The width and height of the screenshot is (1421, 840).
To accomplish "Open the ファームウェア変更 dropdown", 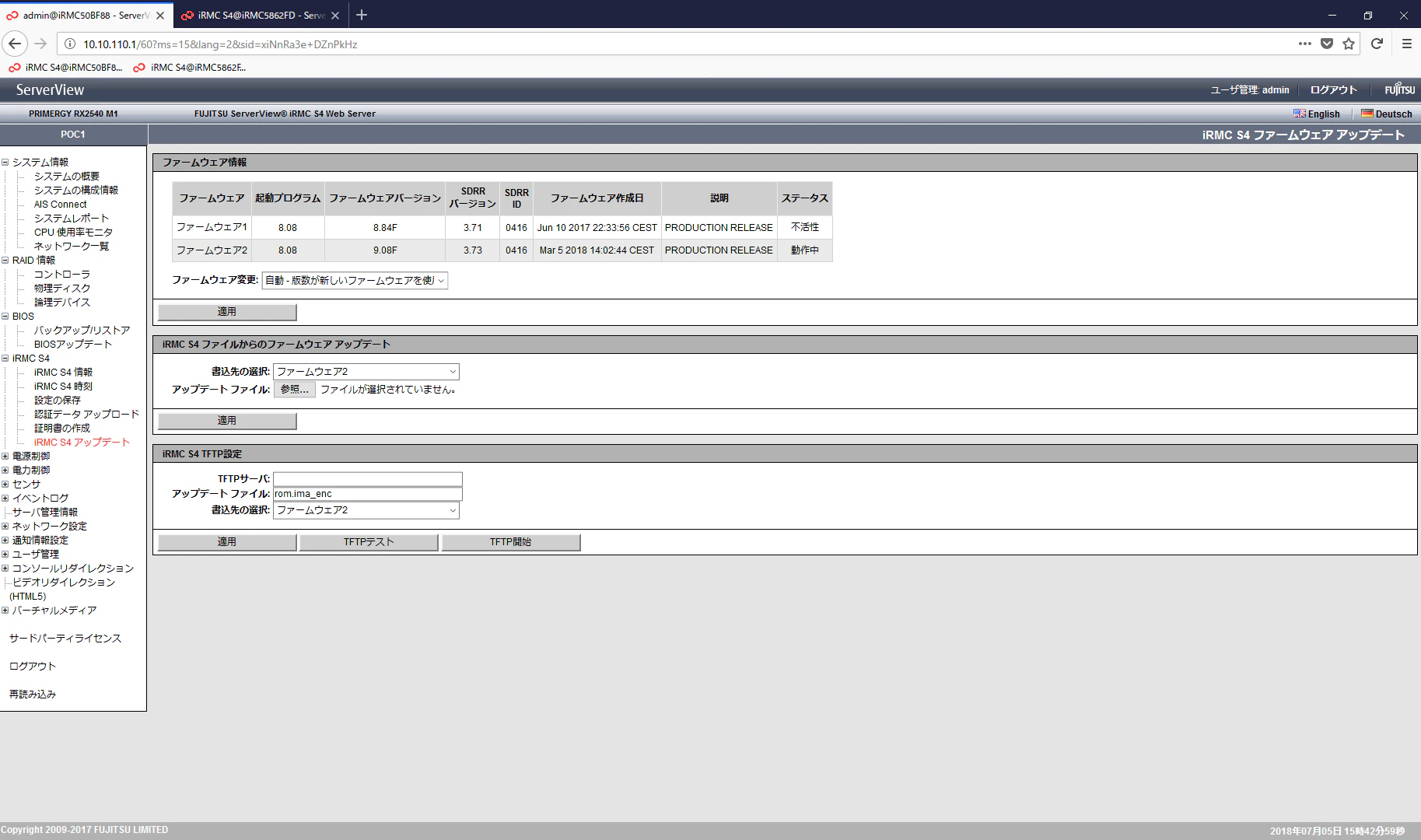I will [x=355, y=281].
